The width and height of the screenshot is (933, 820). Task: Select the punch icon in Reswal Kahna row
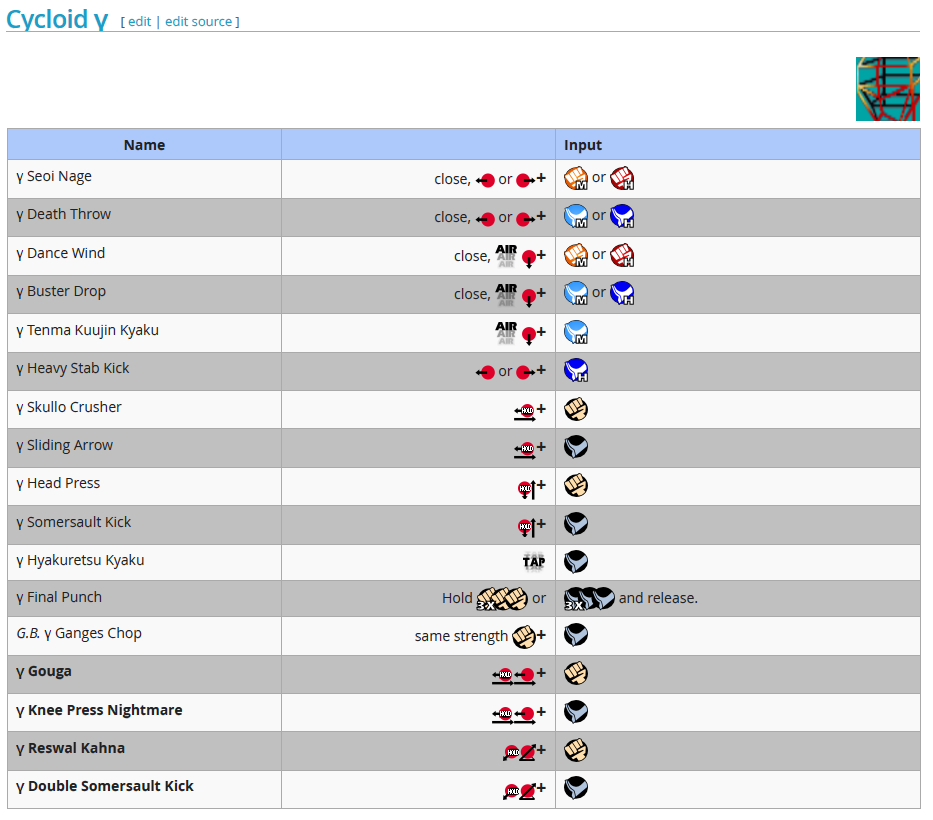[x=576, y=750]
